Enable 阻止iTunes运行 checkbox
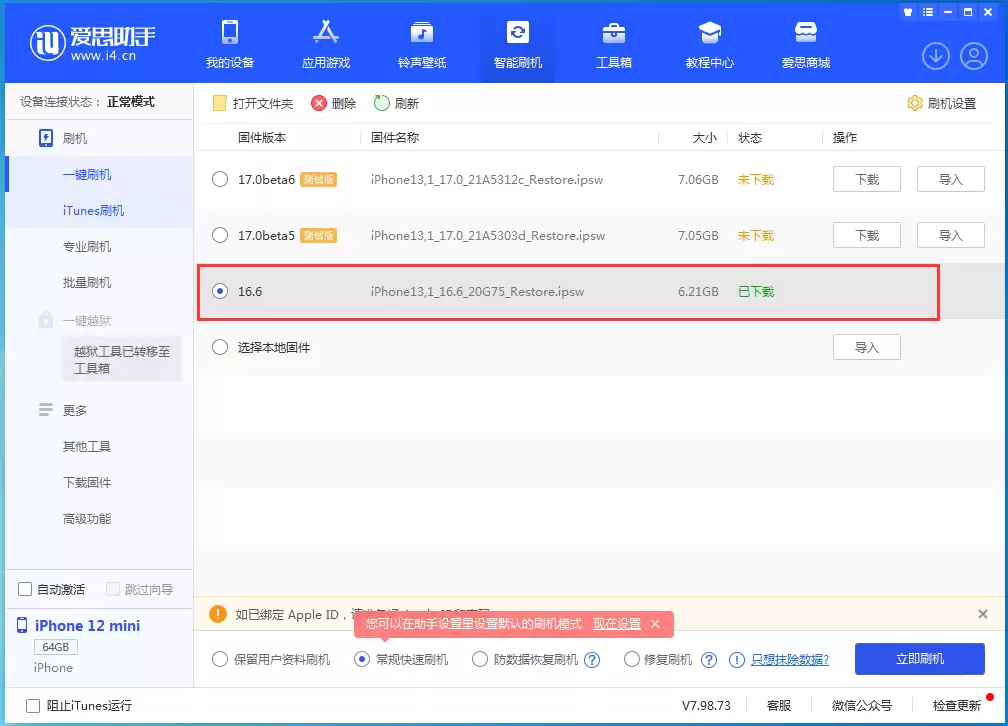 point(33,705)
